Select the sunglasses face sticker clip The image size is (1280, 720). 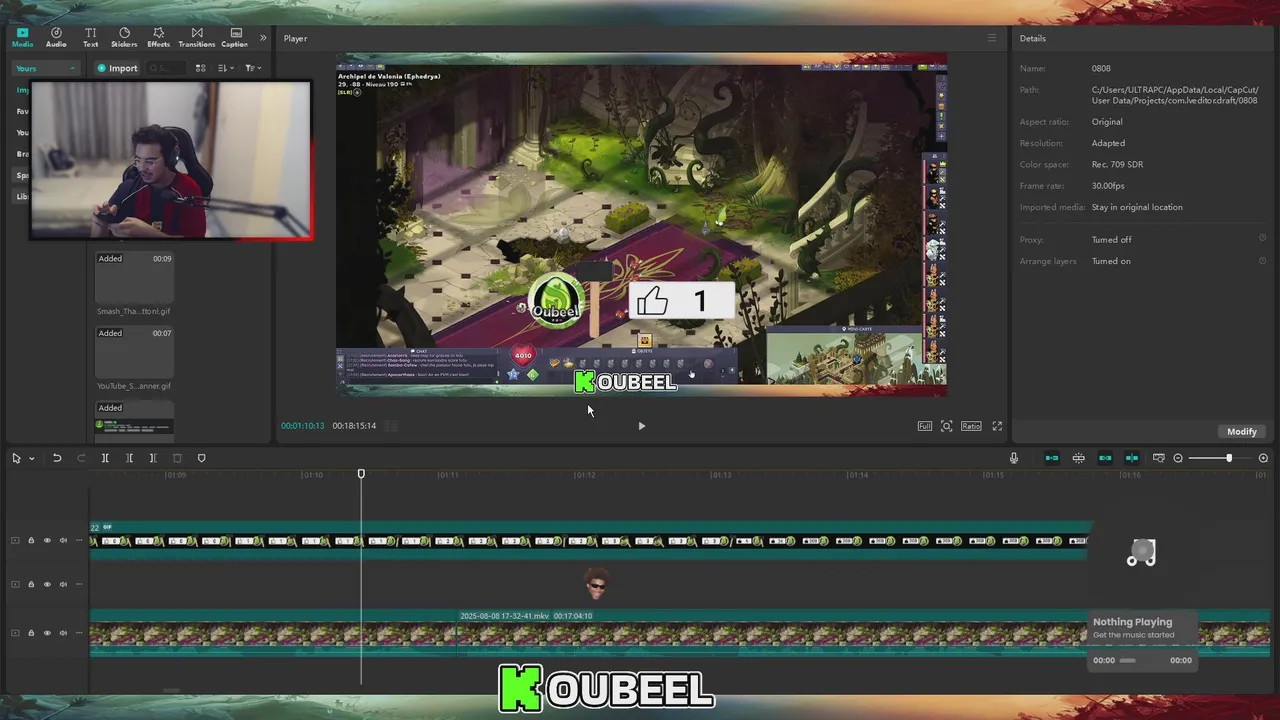coord(596,584)
